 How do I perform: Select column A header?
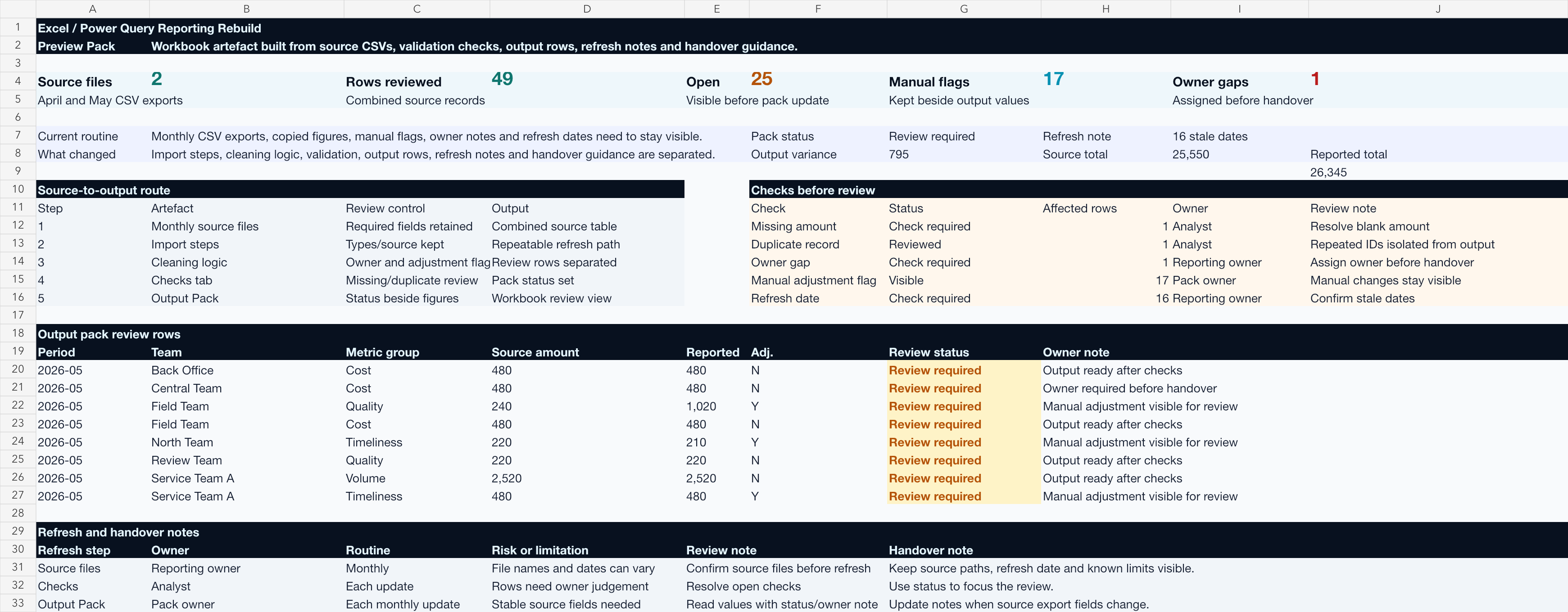coord(92,9)
